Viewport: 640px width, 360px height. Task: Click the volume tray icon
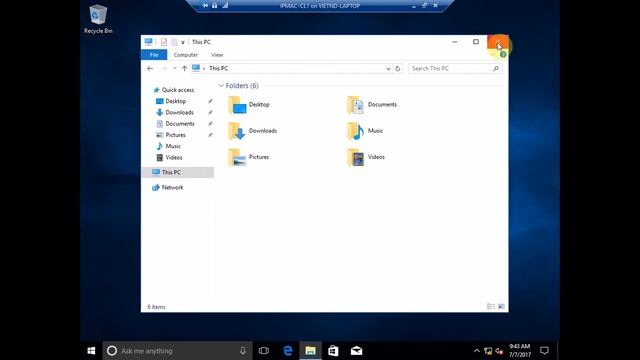tap(499, 351)
